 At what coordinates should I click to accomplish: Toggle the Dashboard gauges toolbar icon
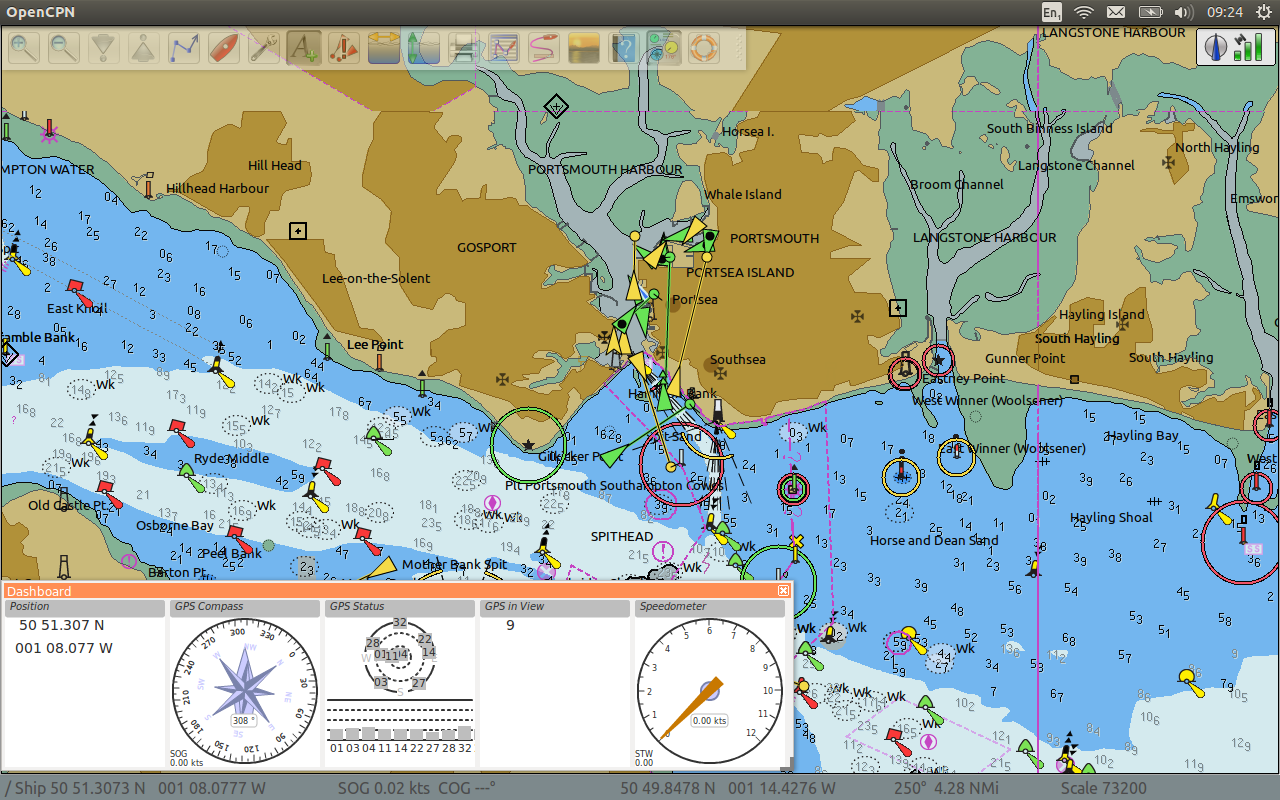pyautogui.click(x=664, y=47)
